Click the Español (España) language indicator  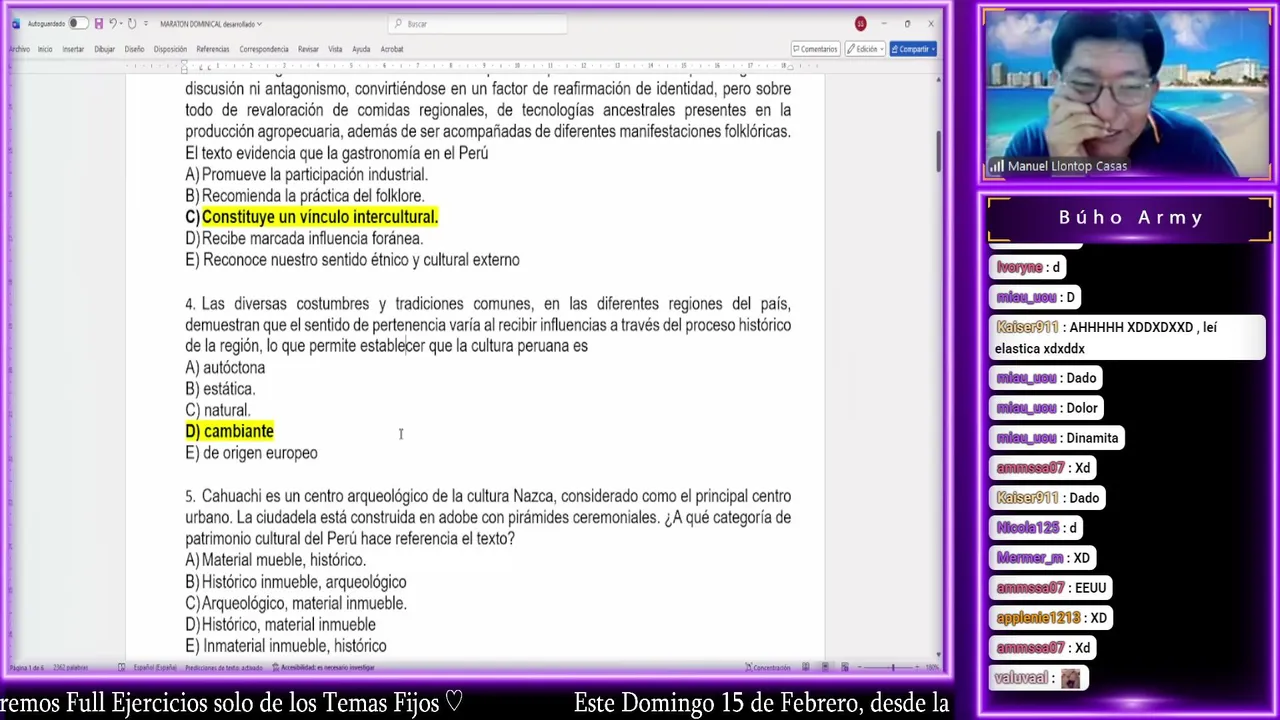pyautogui.click(x=155, y=668)
